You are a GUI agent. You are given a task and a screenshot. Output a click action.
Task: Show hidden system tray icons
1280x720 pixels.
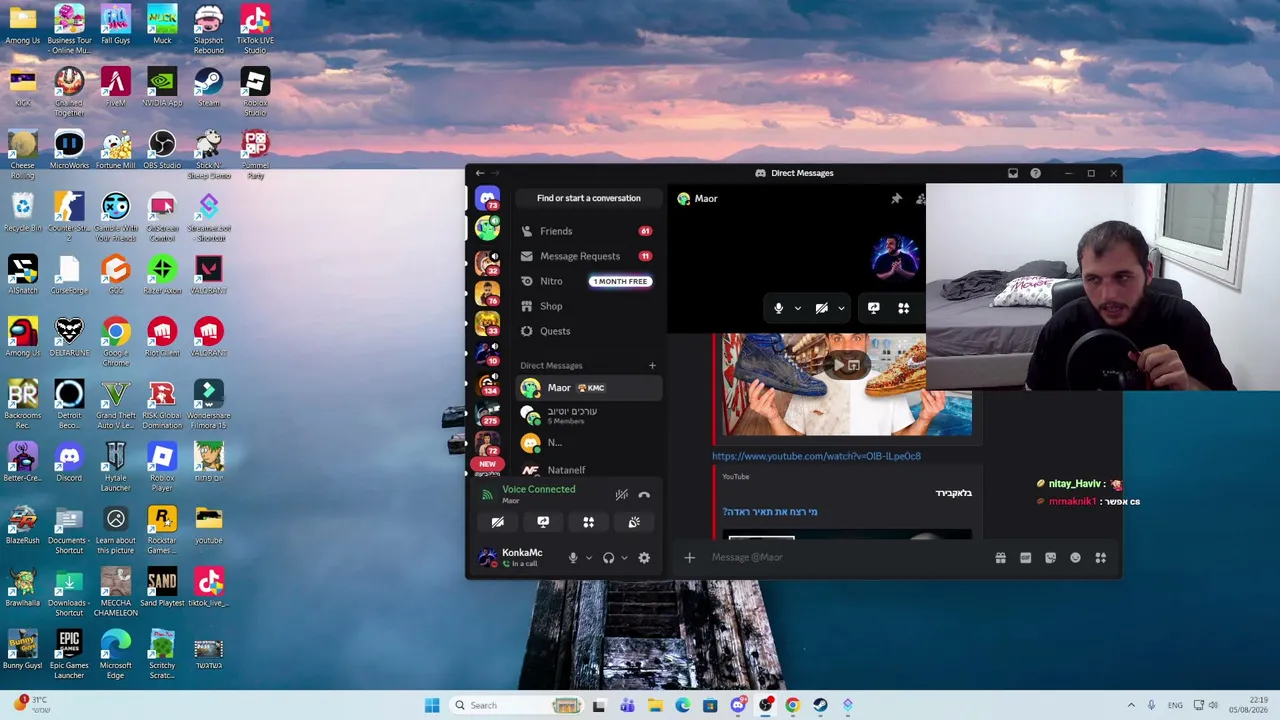click(x=1130, y=705)
